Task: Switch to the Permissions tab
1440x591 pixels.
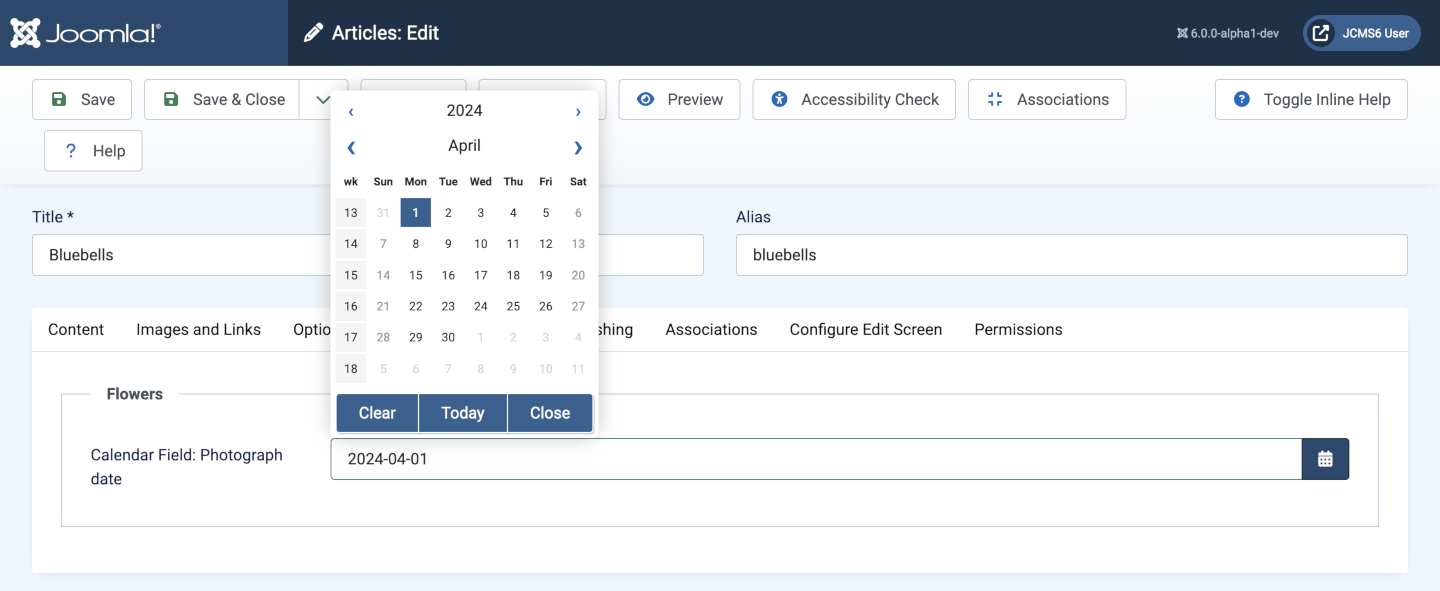Action: (1018, 329)
